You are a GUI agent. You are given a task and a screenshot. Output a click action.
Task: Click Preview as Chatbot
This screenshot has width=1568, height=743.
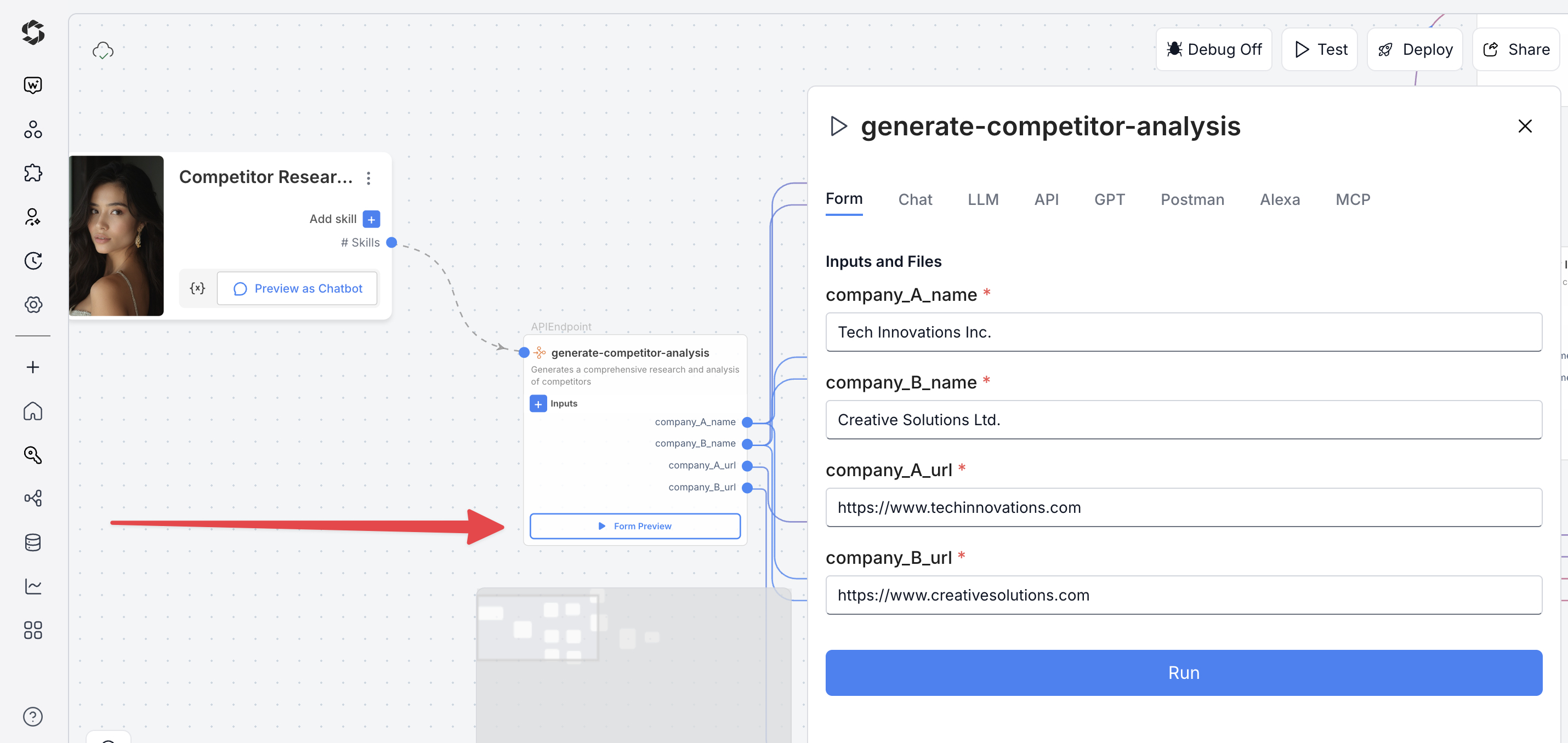[x=298, y=288]
